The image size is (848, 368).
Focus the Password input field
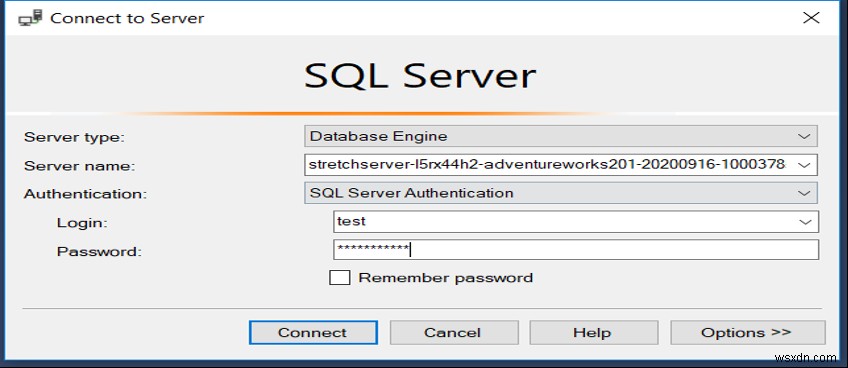576,249
